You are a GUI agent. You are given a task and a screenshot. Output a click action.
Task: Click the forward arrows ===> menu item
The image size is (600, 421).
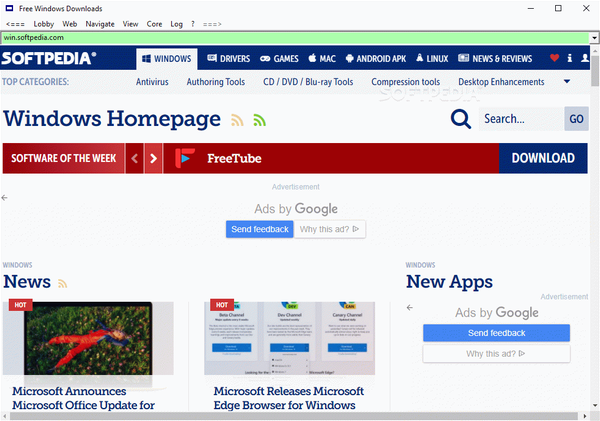tap(212, 24)
